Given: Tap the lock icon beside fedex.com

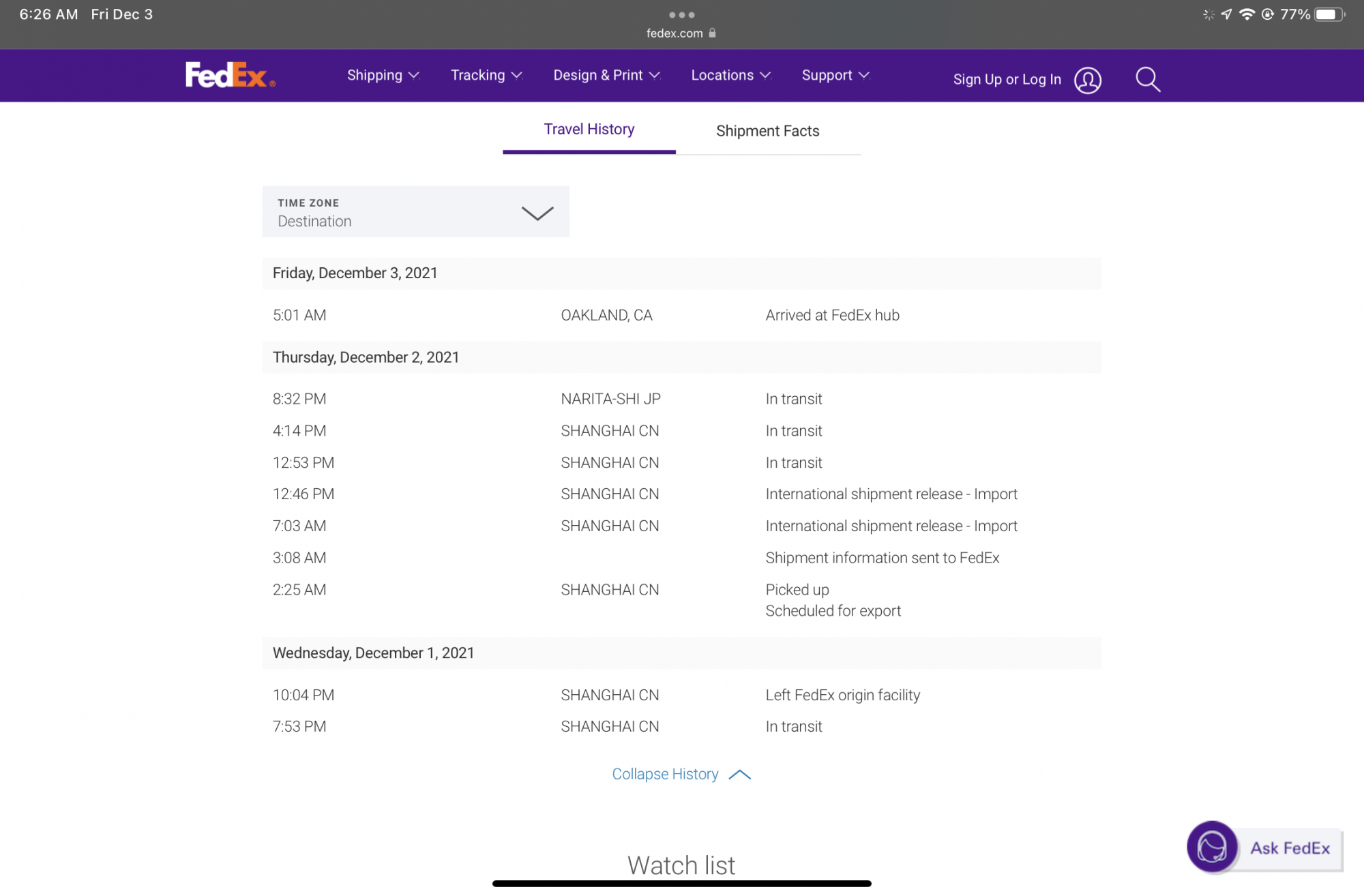Looking at the screenshot, I should pyautogui.click(x=713, y=33).
